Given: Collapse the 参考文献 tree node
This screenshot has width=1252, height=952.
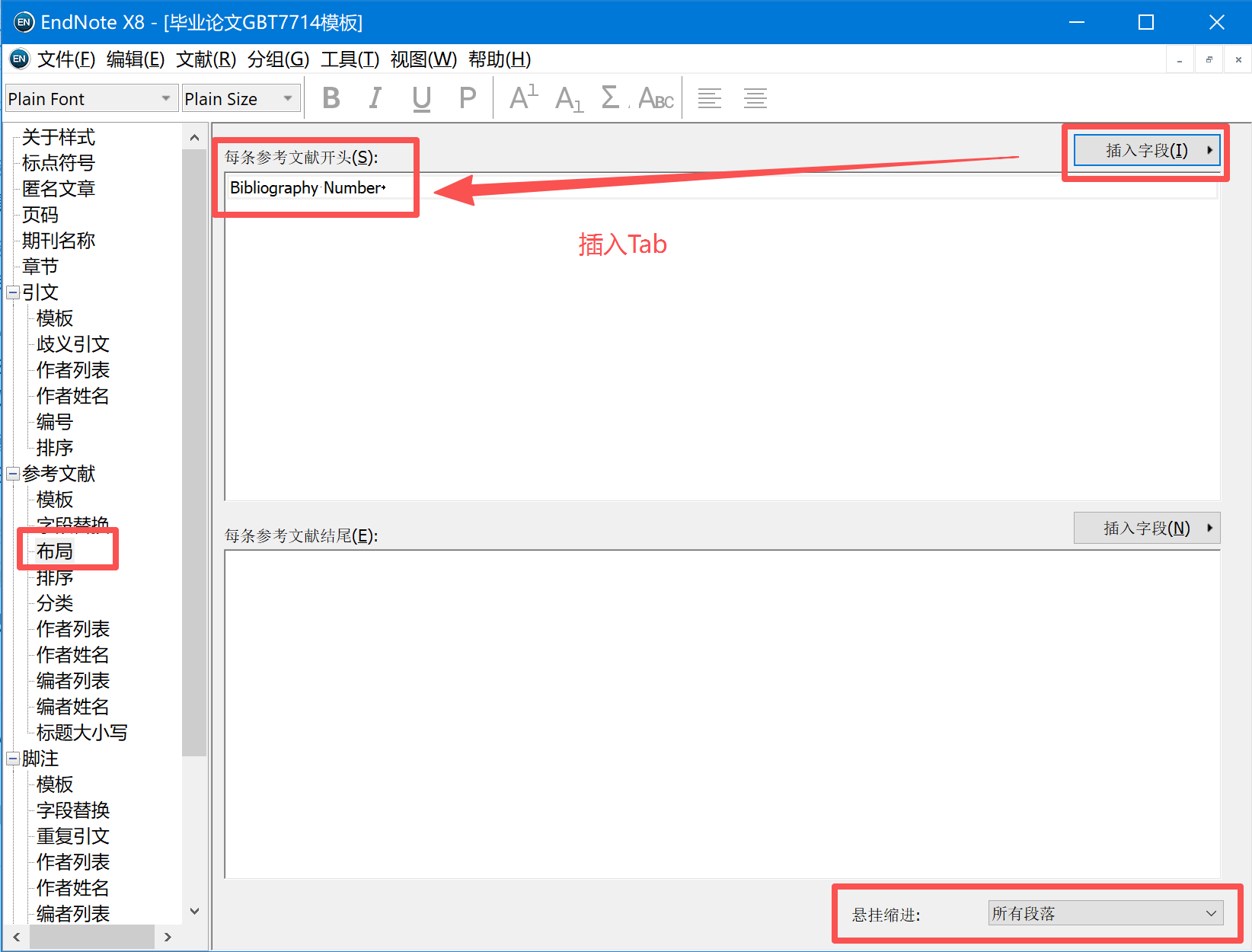Looking at the screenshot, I should click(x=13, y=474).
